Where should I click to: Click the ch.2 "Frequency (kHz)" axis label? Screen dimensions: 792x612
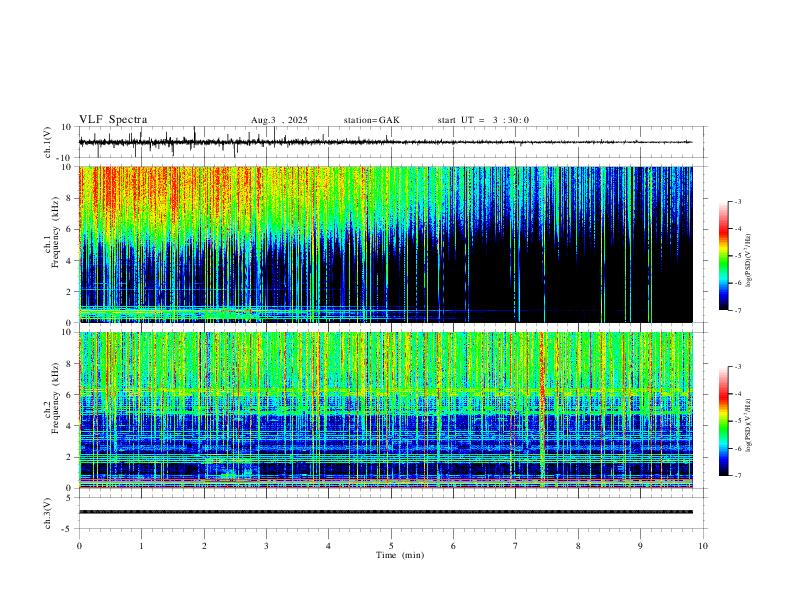point(56,398)
